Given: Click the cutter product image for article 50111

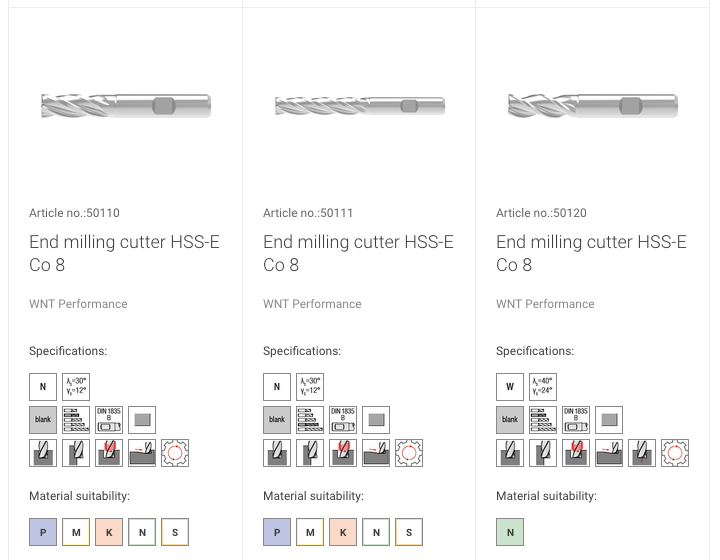Looking at the screenshot, I should click(x=360, y=106).
